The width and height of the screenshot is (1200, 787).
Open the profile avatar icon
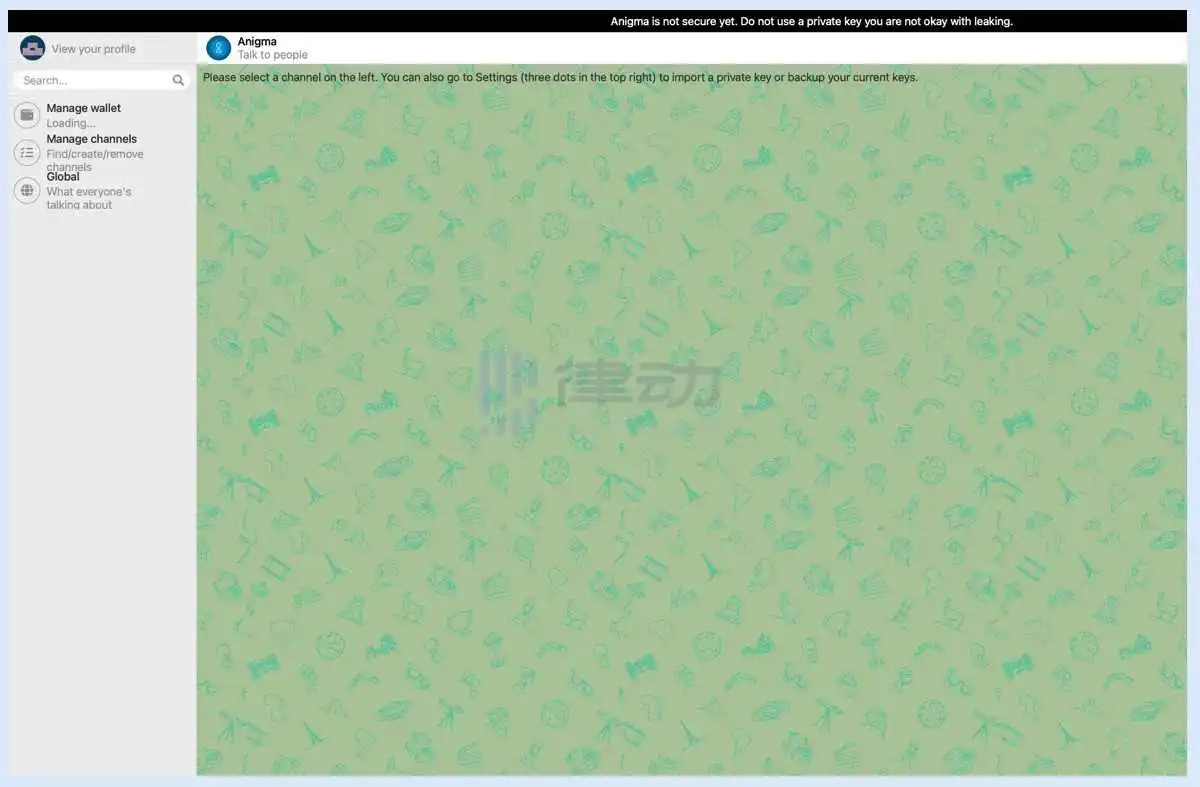click(33, 48)
